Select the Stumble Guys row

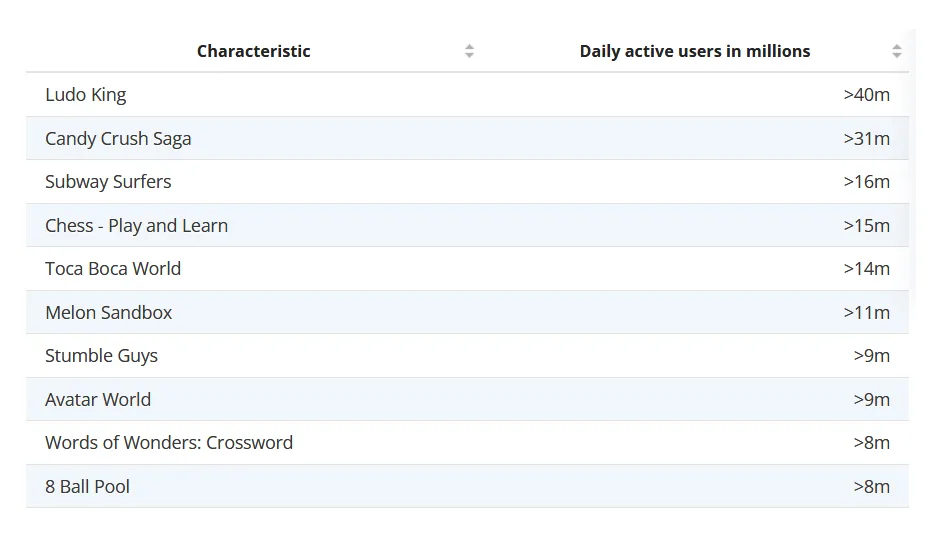coord(101,356)
